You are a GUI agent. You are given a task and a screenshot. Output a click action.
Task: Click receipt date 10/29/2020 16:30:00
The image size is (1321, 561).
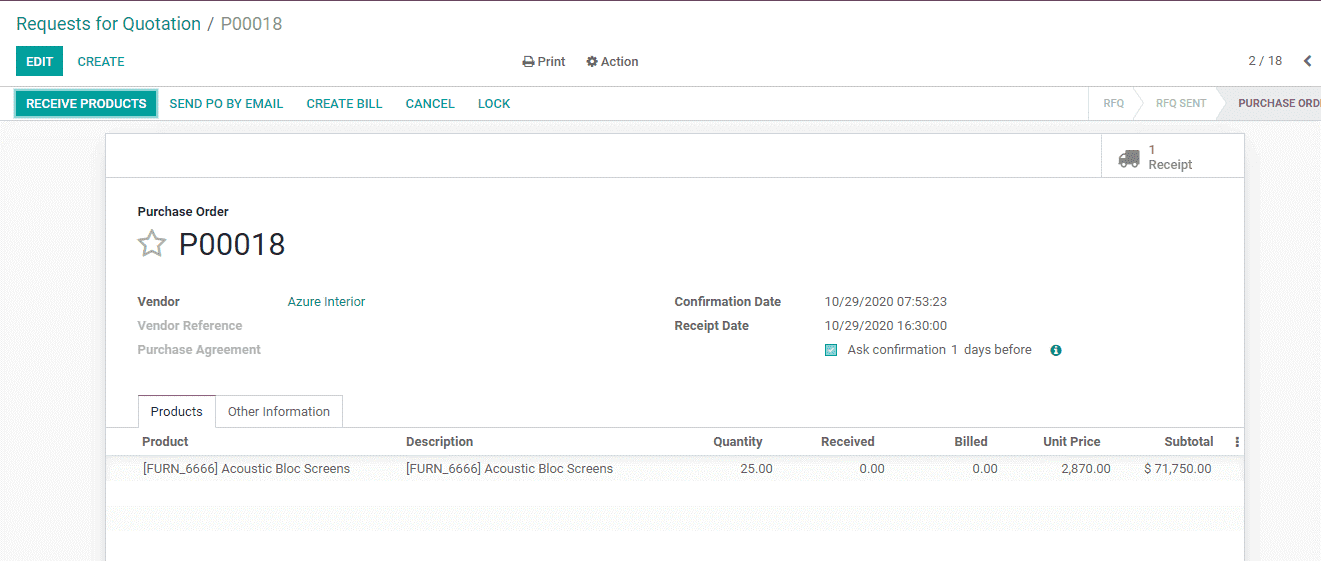tap(885, 326)
